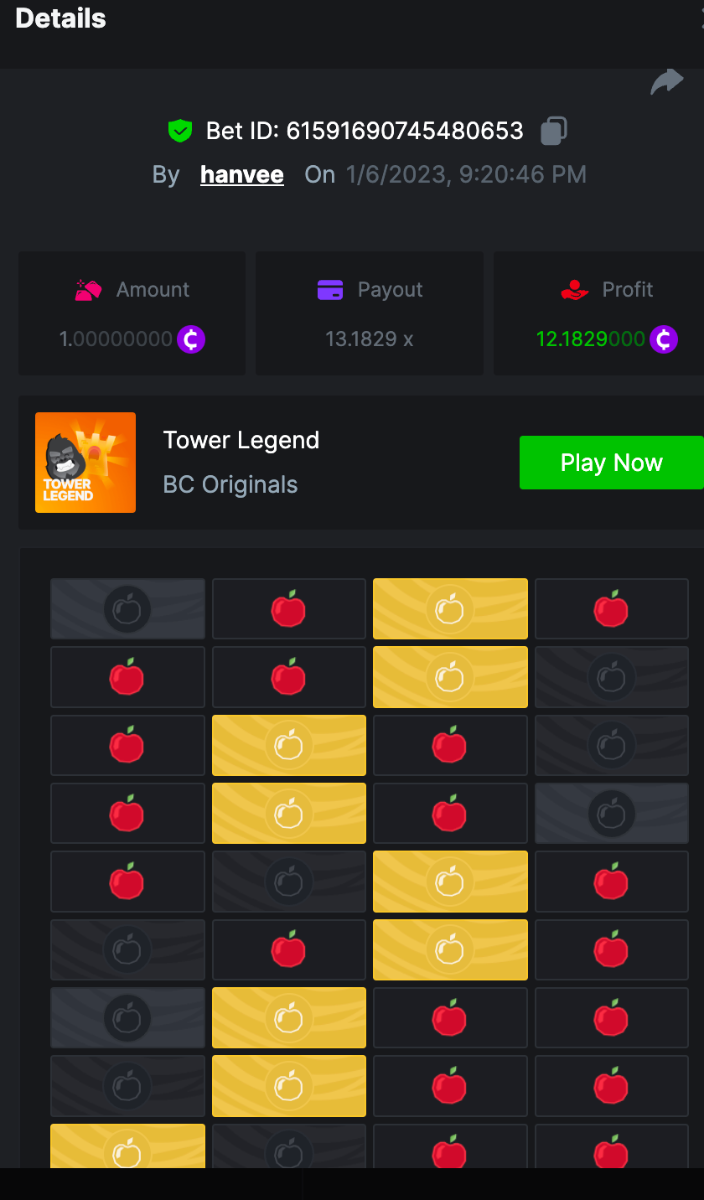Click the bet date 1/6/2023 timestamp
704x1200 pixels.
coord(466,175)
